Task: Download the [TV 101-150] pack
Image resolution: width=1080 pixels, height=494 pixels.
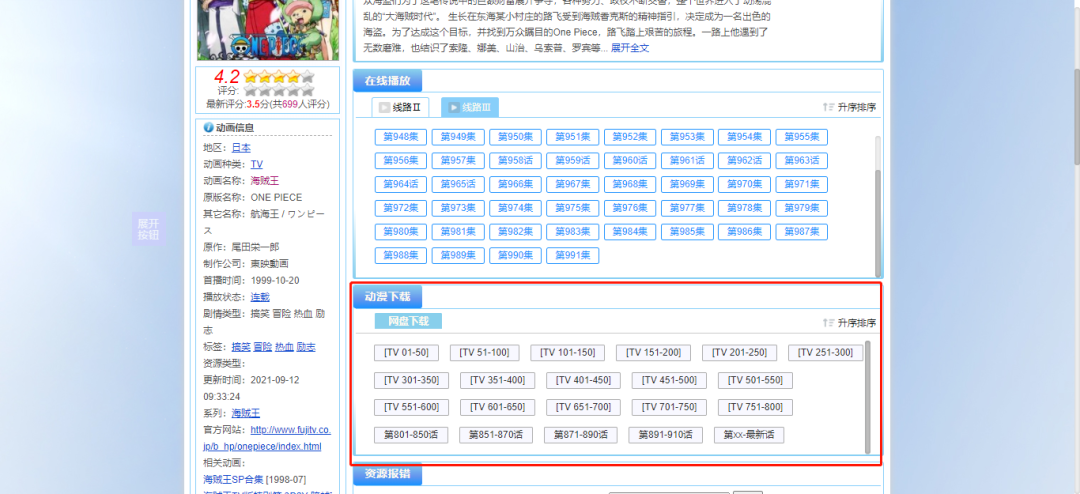Action: [x=568, y=353]
